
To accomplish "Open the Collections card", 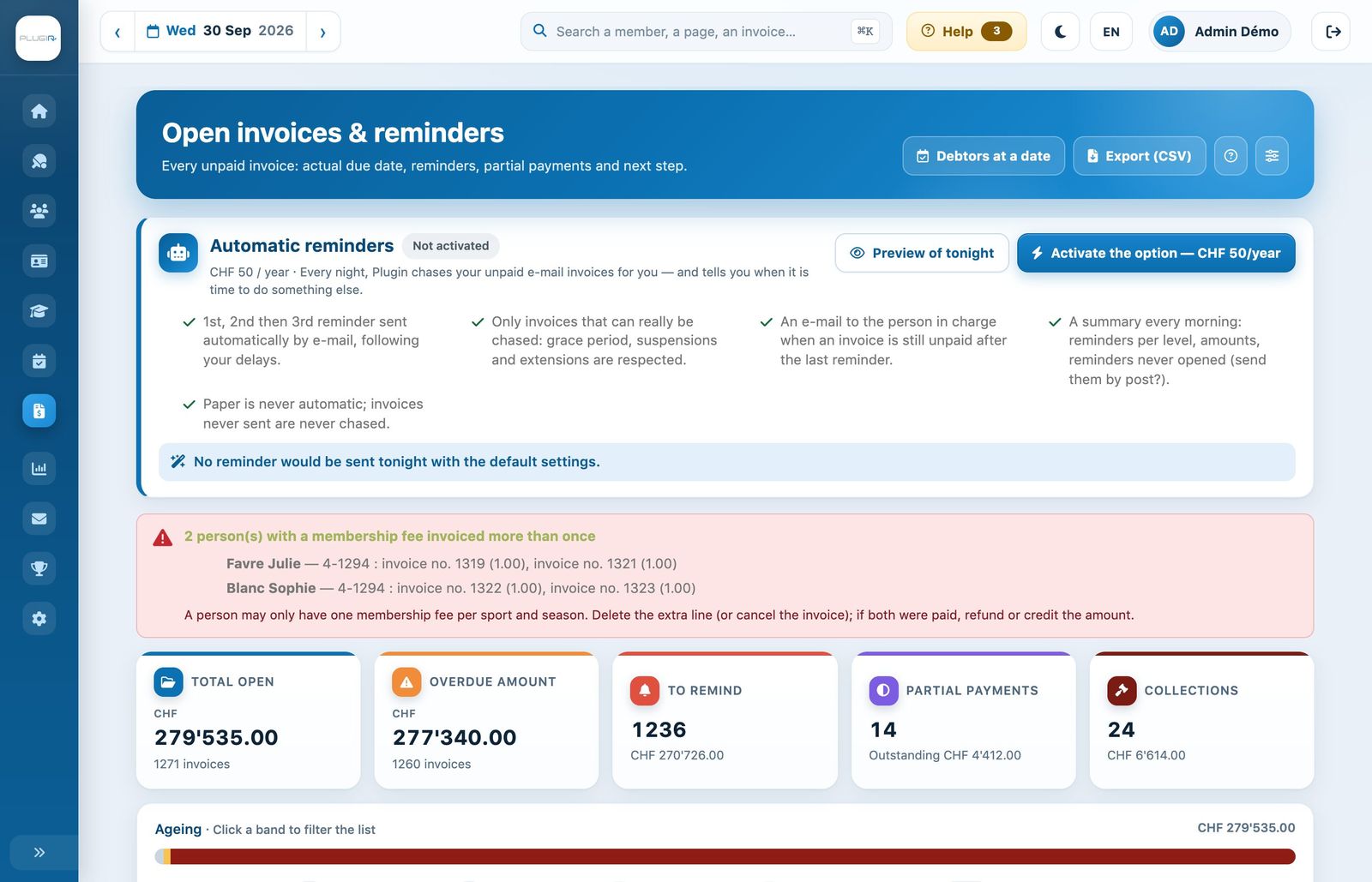I will coord(1201,721).
